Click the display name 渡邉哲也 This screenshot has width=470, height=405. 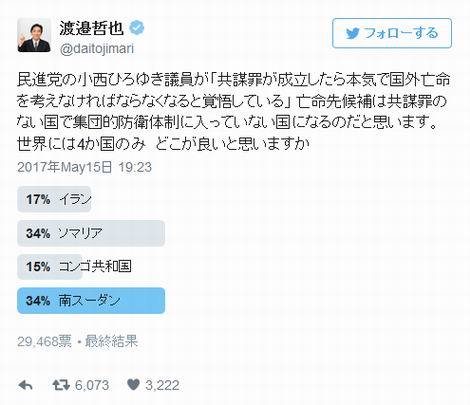[92, 28]
